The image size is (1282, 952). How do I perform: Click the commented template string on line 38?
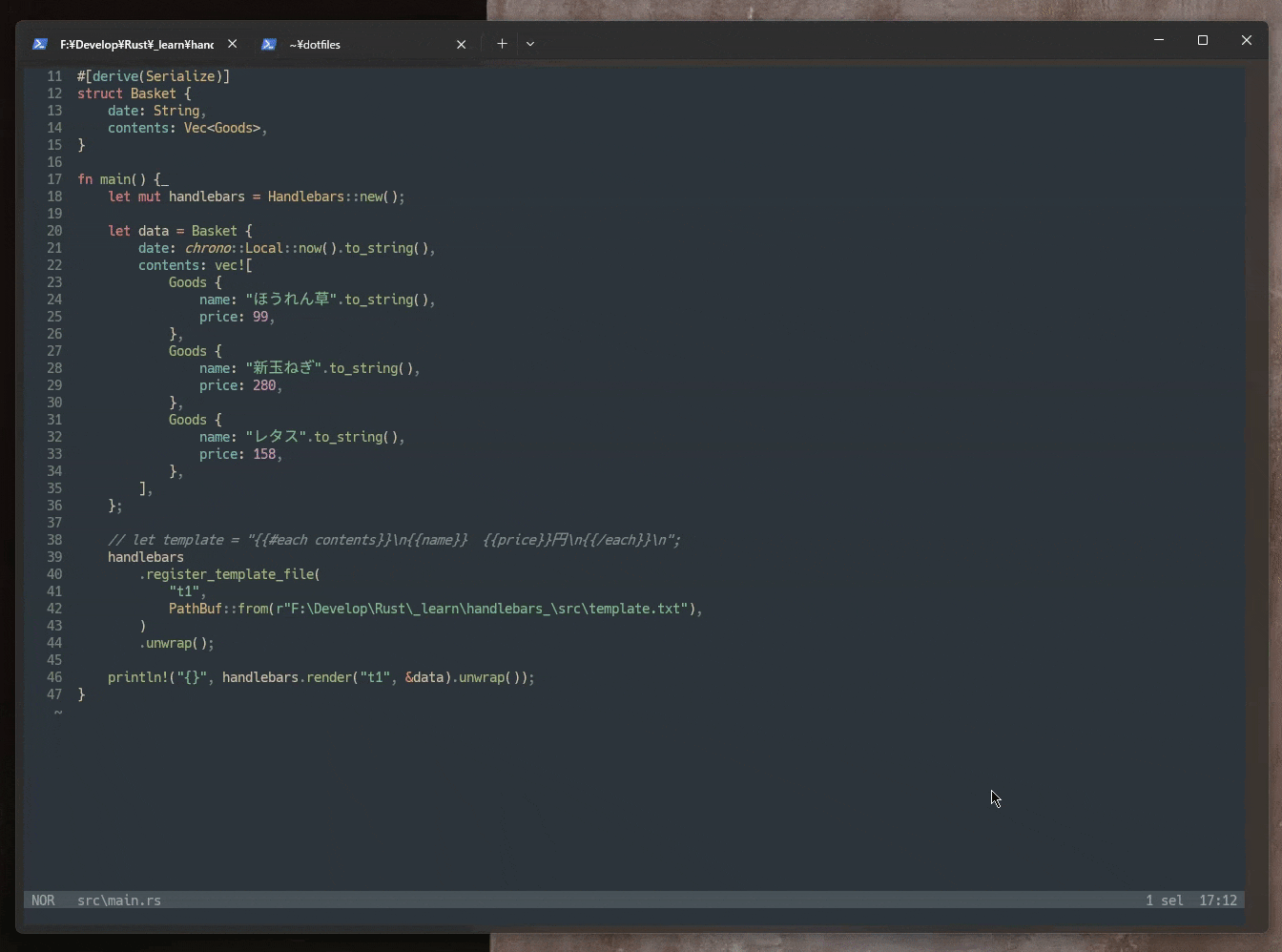pyautogui.click(x=382, y=540)
